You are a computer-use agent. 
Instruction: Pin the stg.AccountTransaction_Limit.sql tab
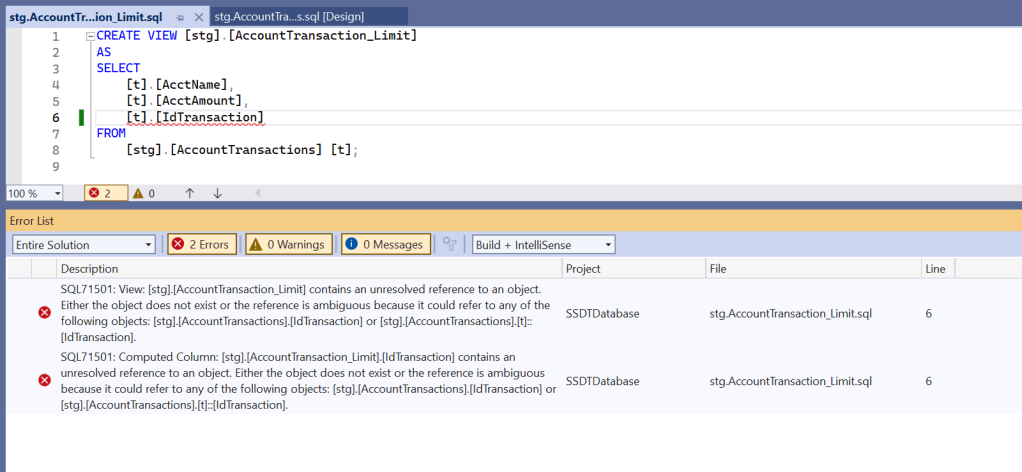pyautogui.click(x=179, y=17)
